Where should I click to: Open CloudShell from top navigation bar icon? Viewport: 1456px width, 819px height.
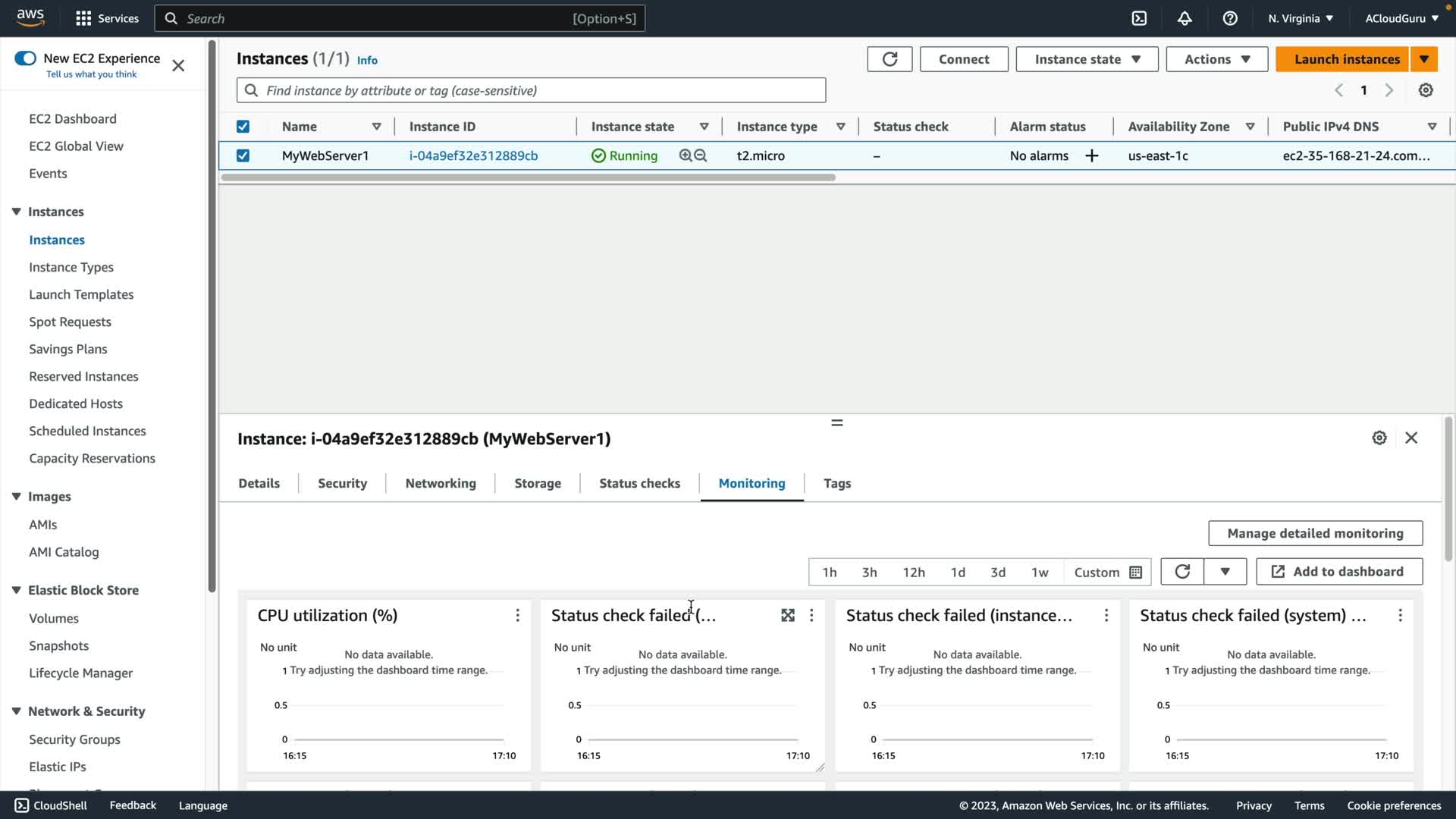(x=1139, y=18)
